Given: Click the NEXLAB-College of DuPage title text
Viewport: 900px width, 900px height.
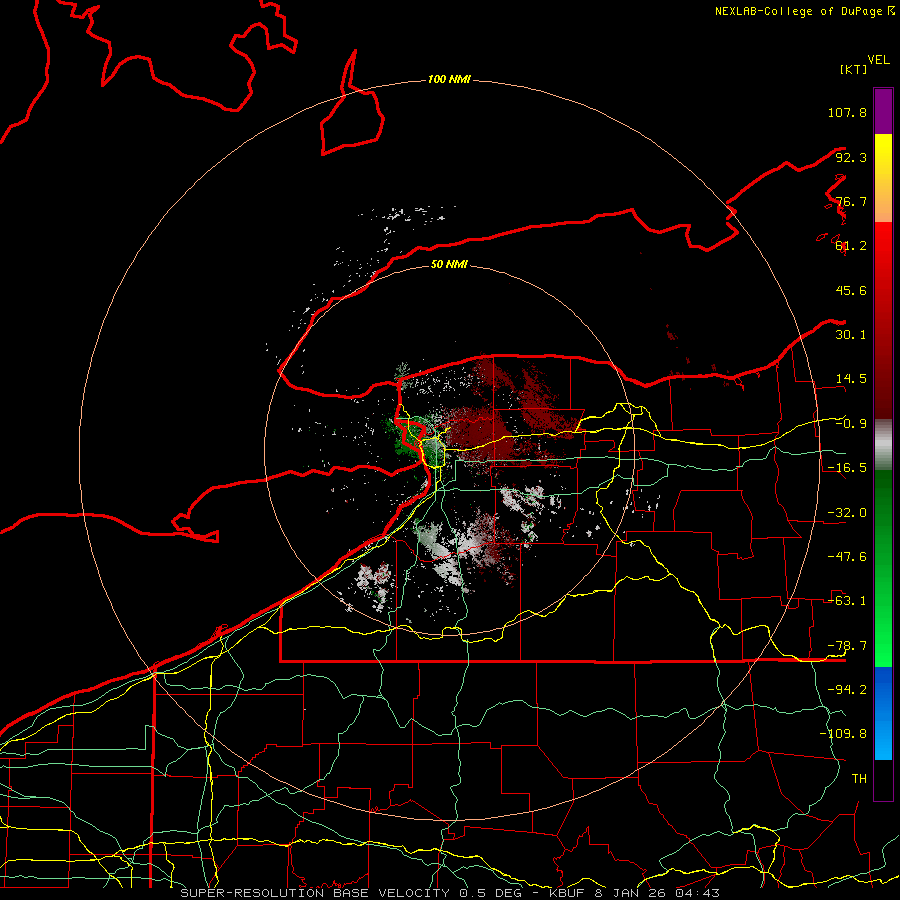Looking at the screenshot, I should (804, 11).
